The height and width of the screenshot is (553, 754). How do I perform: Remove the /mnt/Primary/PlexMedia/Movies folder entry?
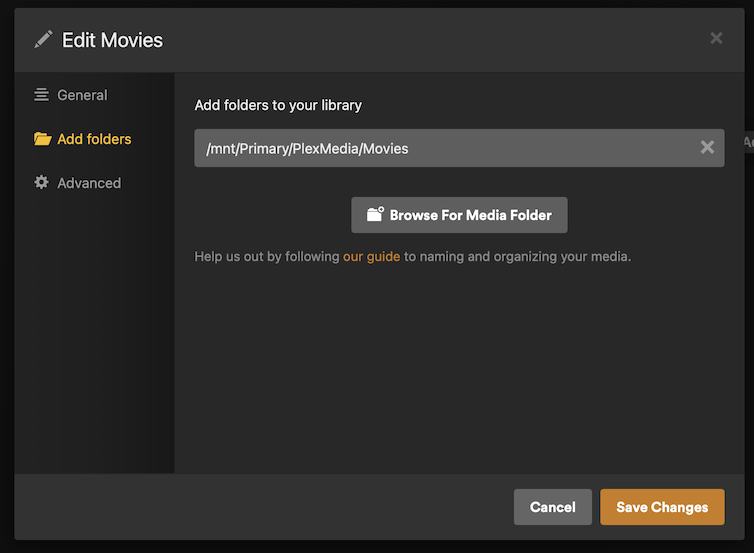[707, 147]
